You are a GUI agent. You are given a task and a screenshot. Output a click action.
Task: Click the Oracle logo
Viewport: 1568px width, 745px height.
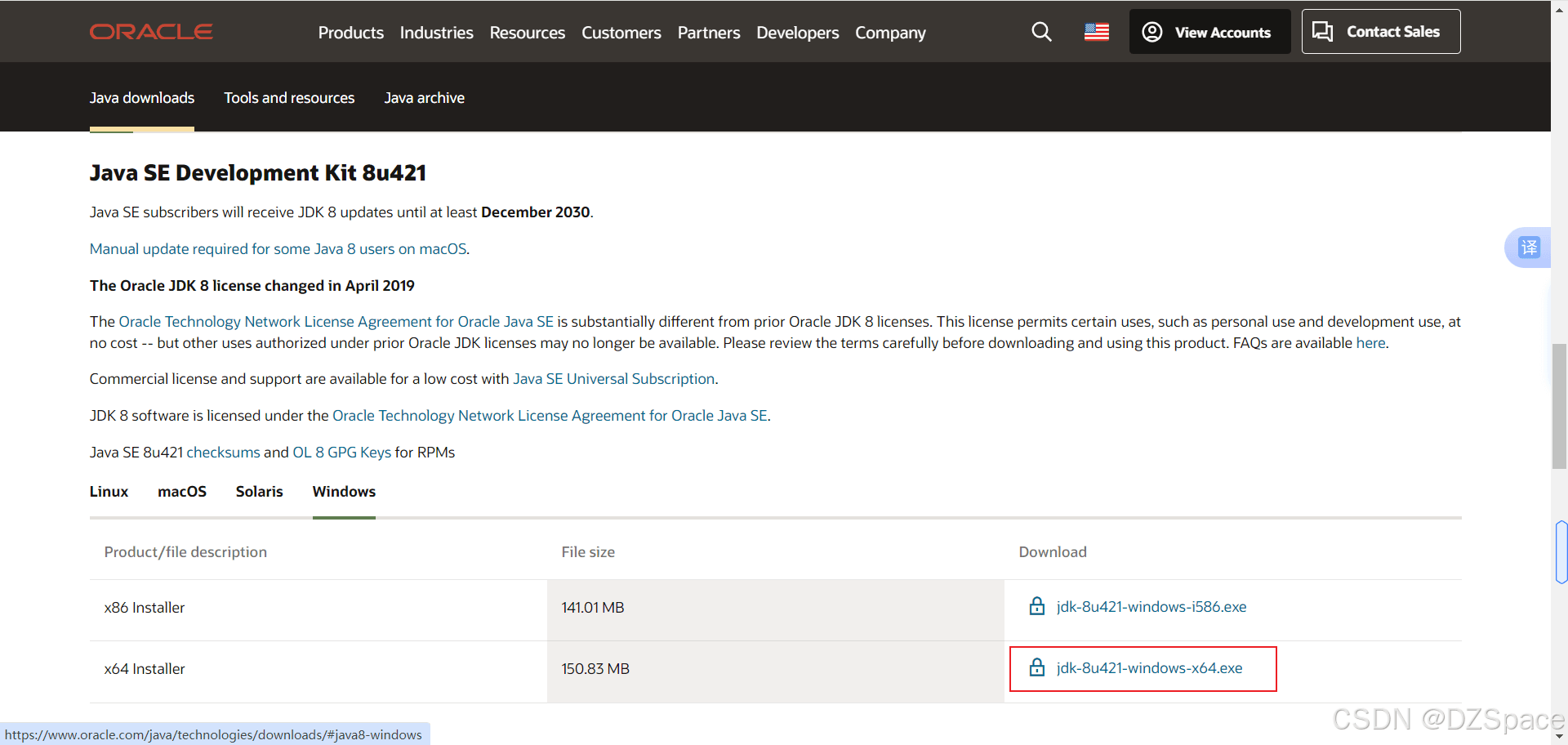pos(151,32)
